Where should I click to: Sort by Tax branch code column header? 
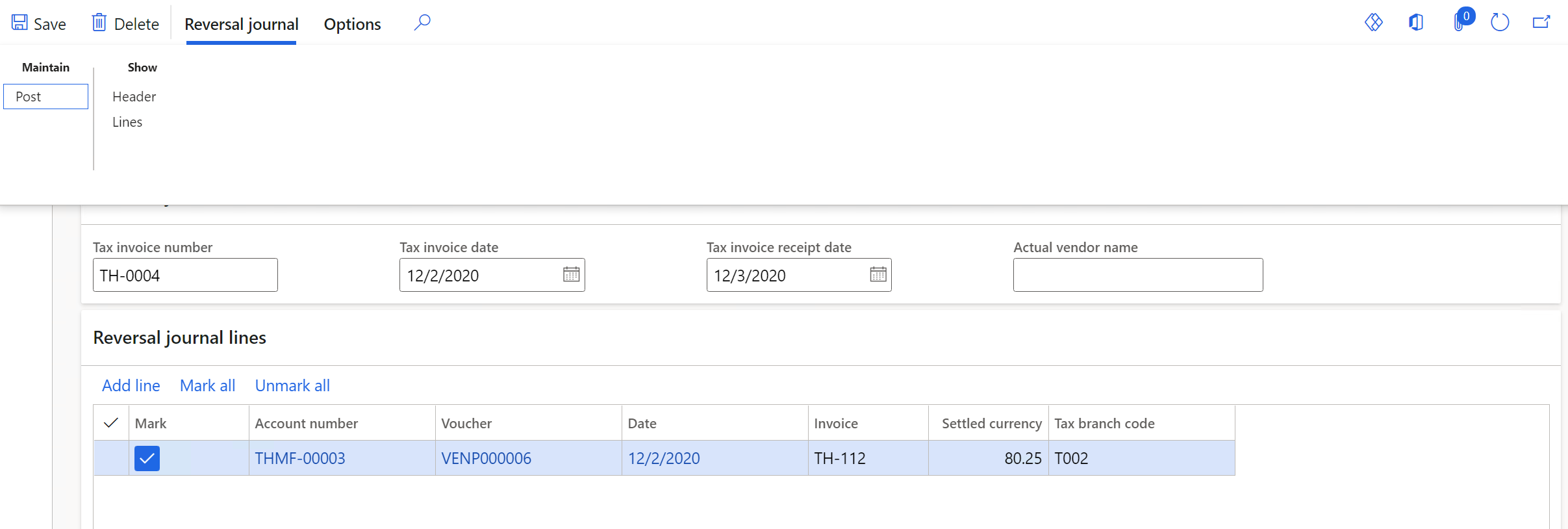click(x=1142, y=423)
